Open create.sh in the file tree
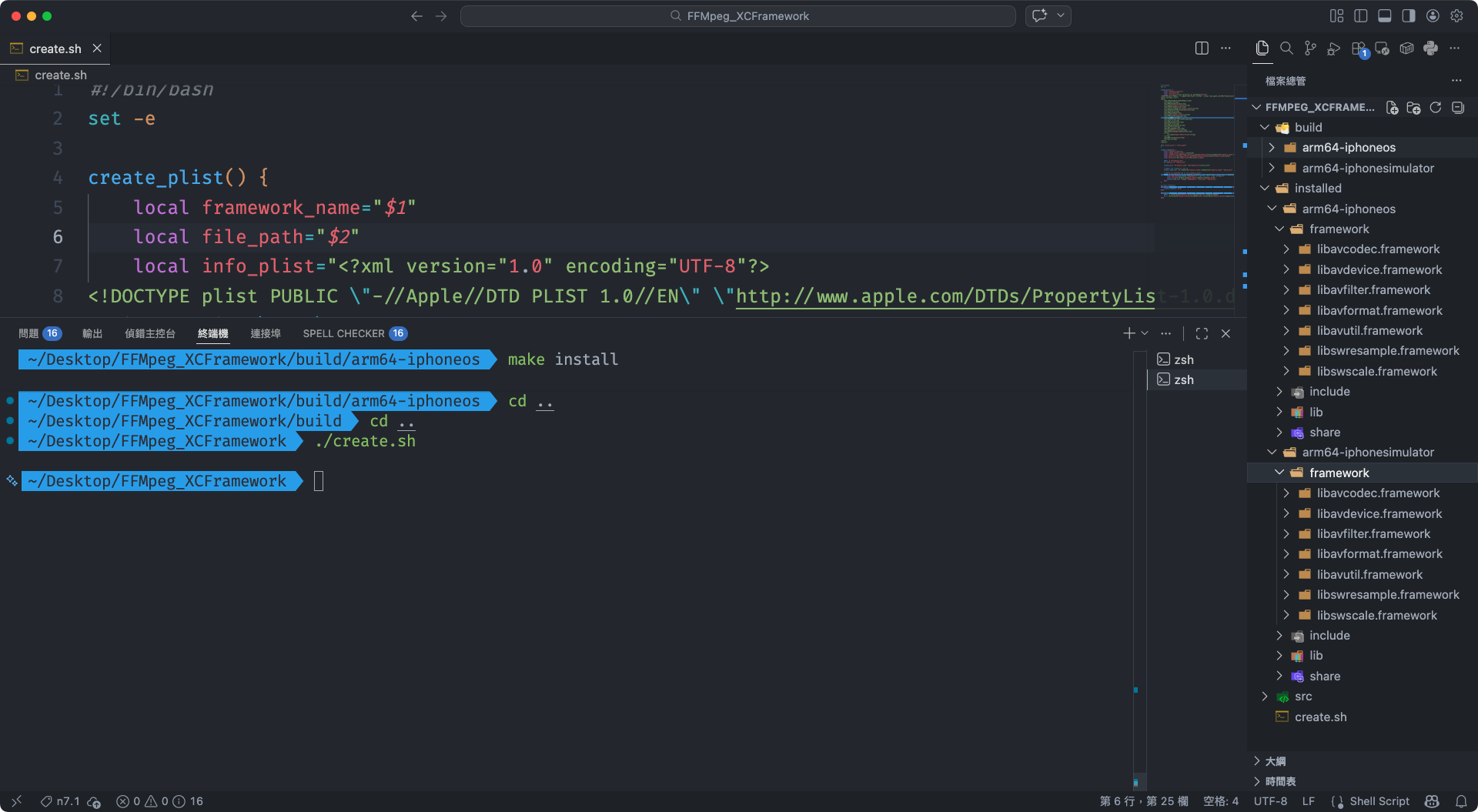Image resolution: width=1478 pixels, height=812 pixels. point(1320,717)
